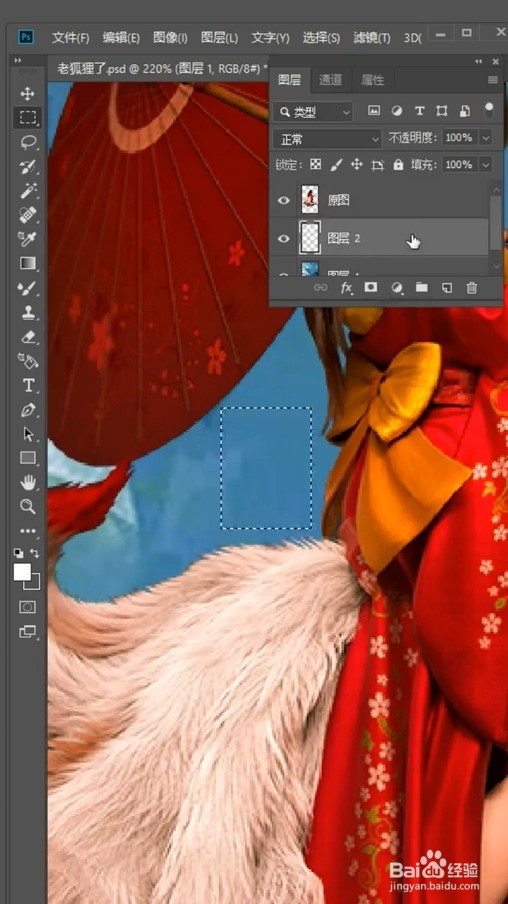Add a layer style with fx

click(346, 288)
